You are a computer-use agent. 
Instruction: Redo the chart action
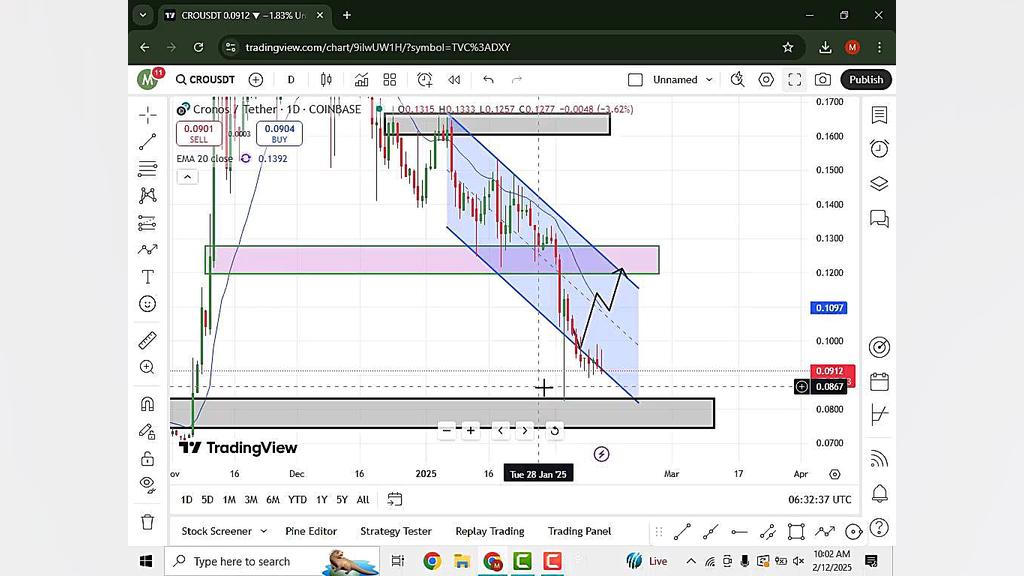click(x=517, y=80)
